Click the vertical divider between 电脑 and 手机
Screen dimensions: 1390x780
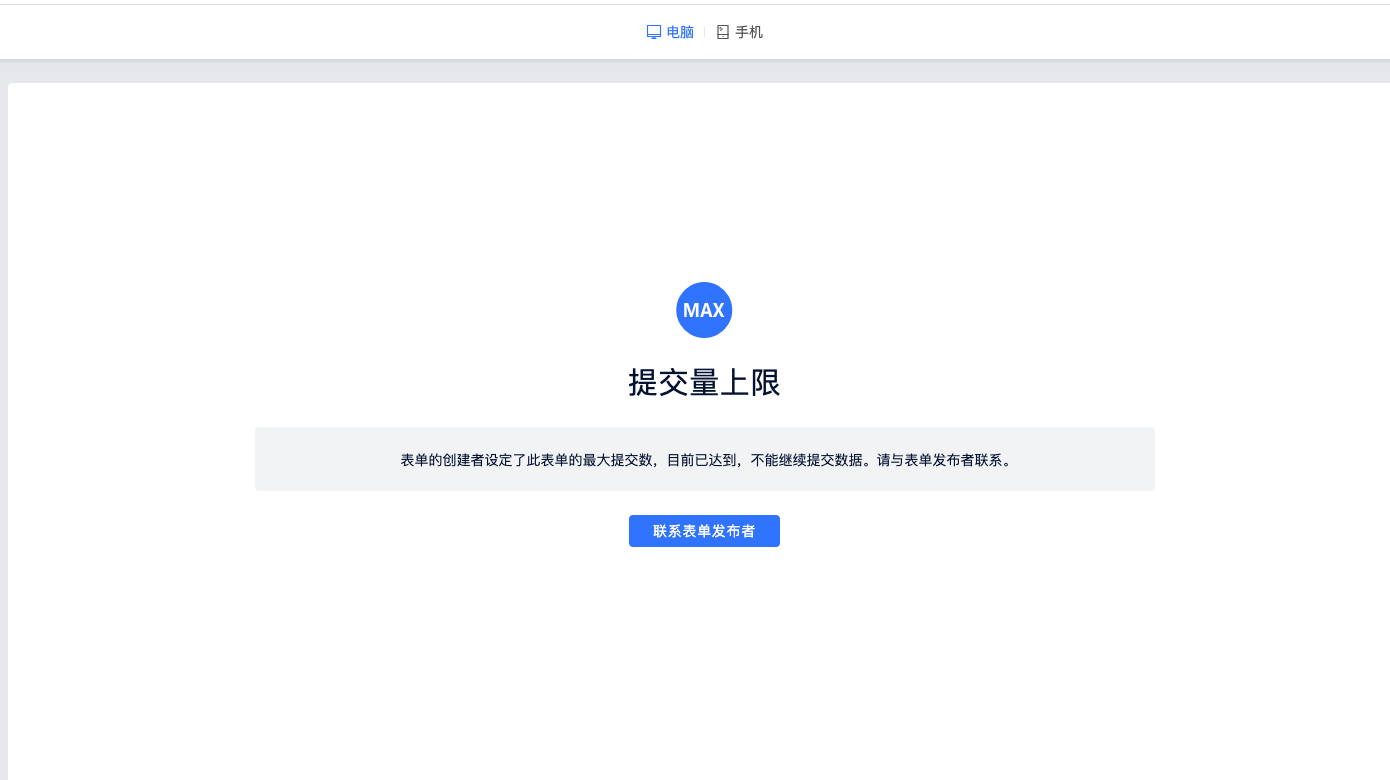coord(704,32)
